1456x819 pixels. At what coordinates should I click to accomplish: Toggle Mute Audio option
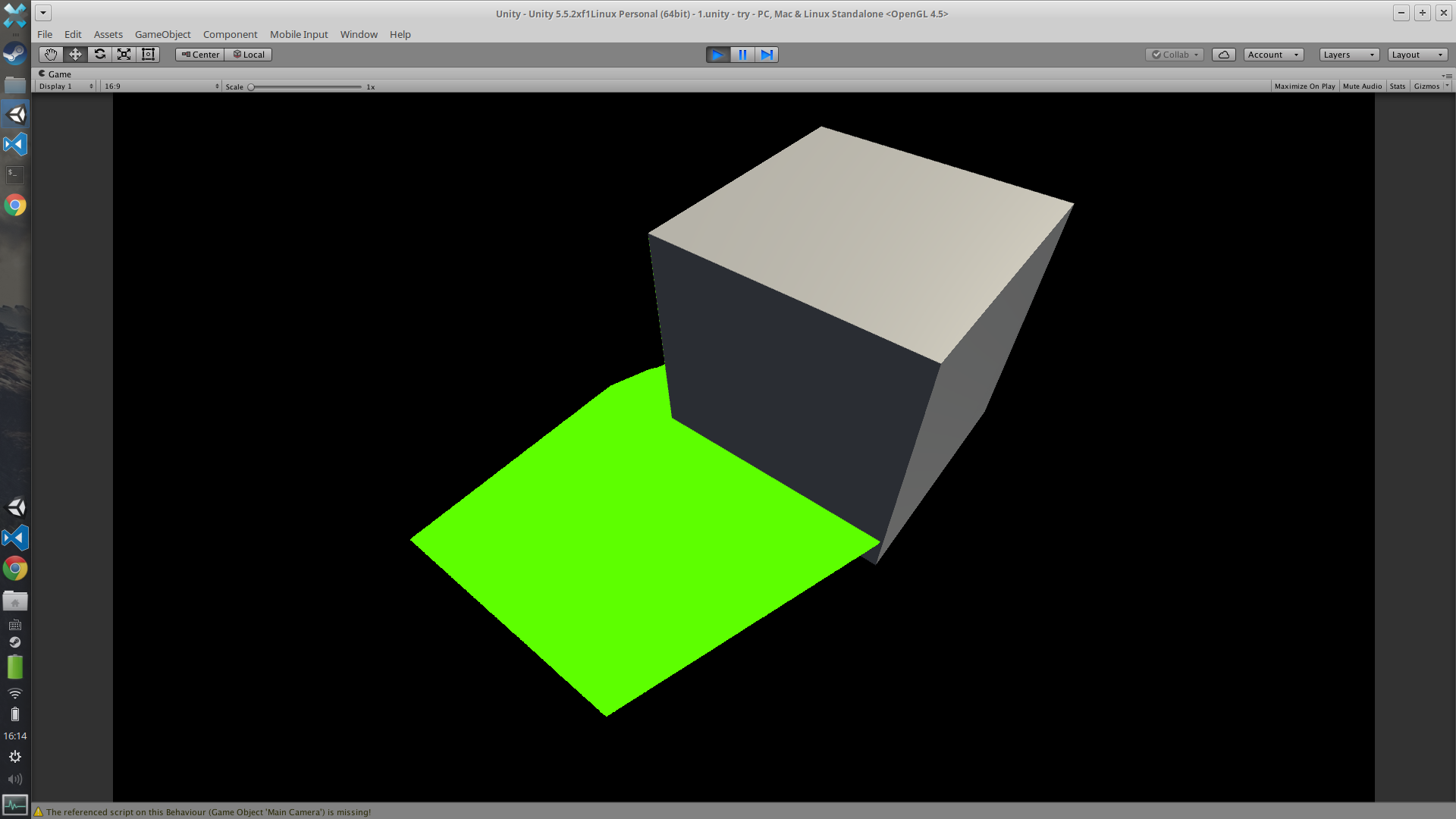coord(1362,86)
